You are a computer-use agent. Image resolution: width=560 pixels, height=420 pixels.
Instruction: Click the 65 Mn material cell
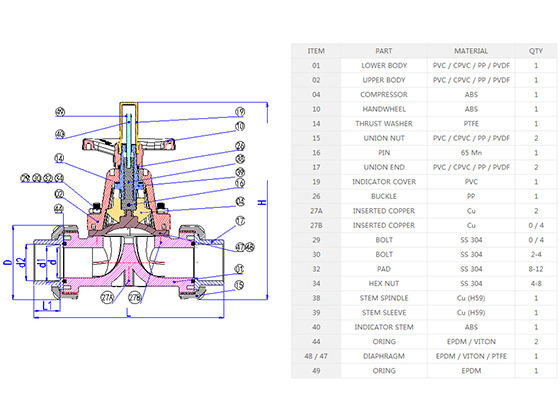pos(471,153)
